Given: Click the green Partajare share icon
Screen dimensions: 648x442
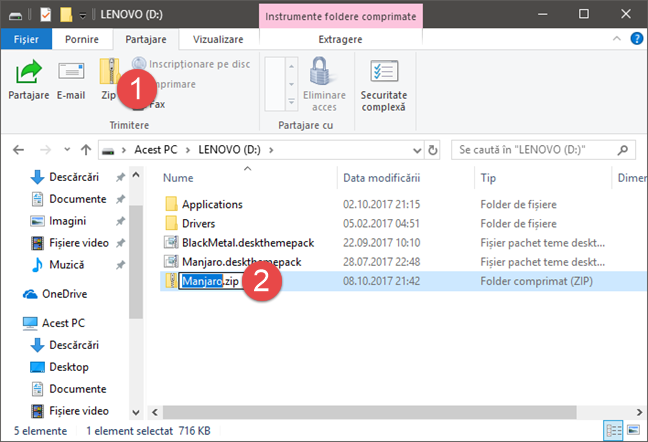Looking at the screenshot, I should pyautogui.click(x=29, y=72).
